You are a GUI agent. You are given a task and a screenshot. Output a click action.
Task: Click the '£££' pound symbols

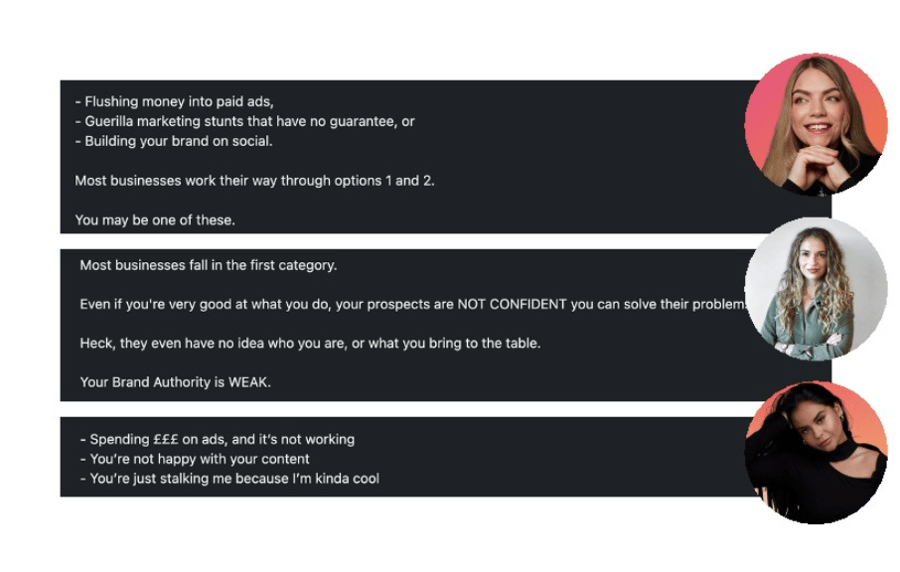tap(166, 439)
